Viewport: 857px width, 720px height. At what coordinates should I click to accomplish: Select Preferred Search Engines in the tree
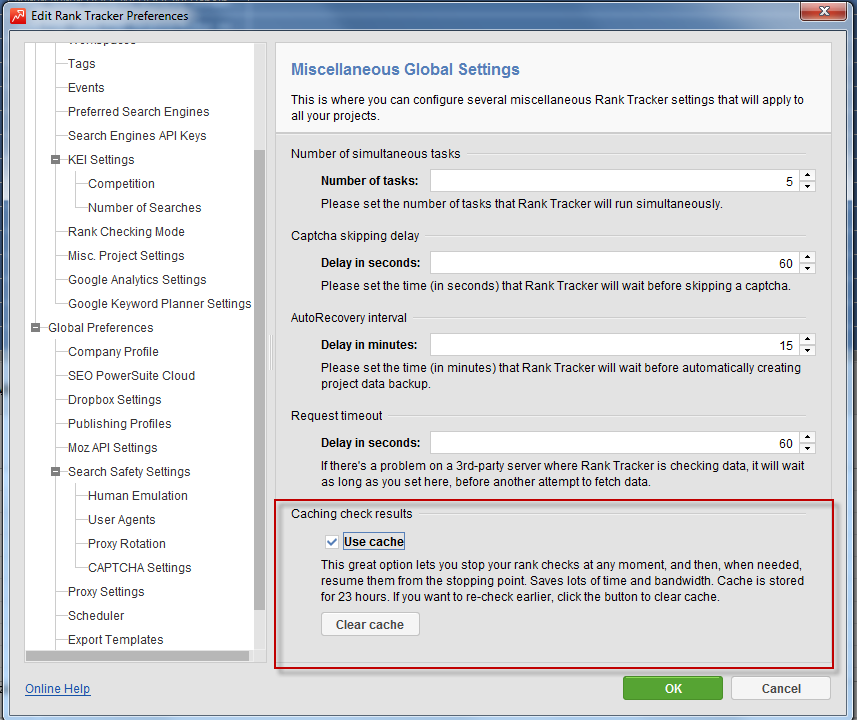click(x=138, y=112)
